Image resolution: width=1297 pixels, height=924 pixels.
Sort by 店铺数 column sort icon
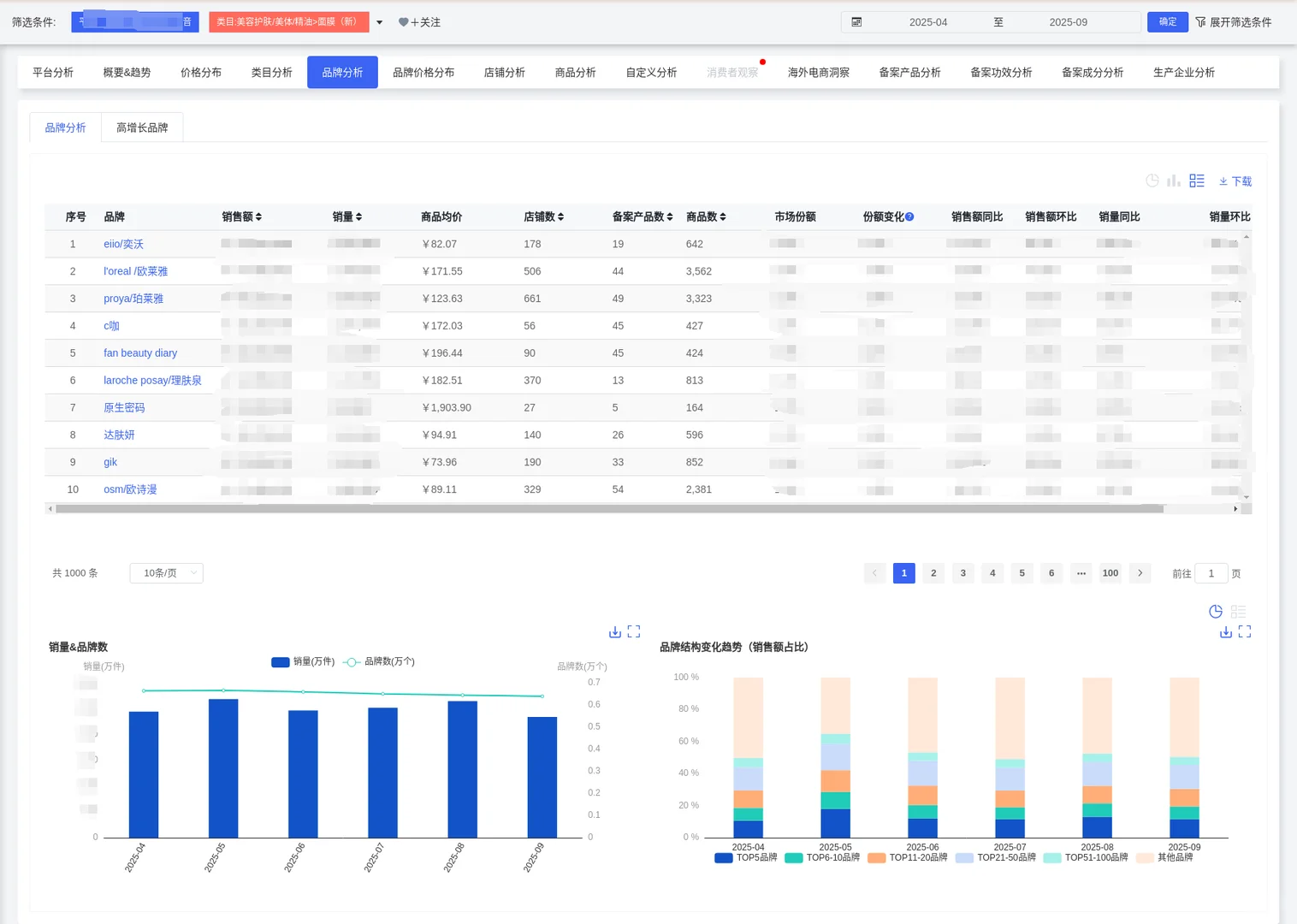click(560, 217)
